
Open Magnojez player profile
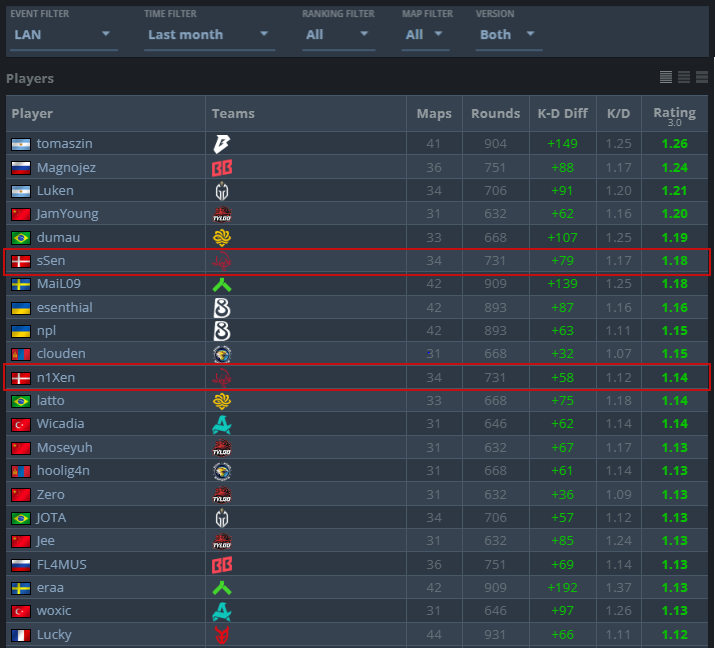pyautogui.click(x=66, y=168)
